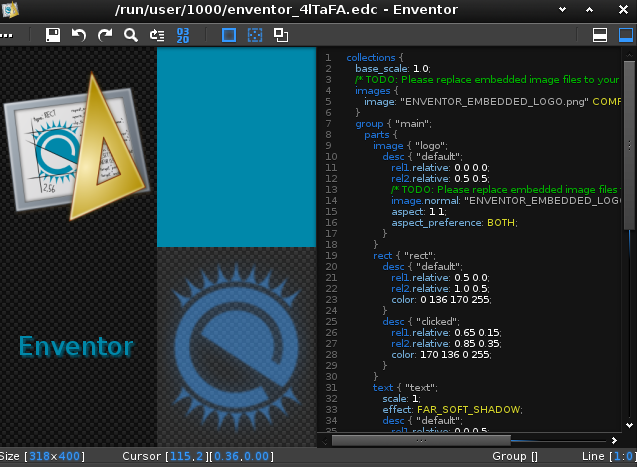The width and height of the screenshot is (637, 467).
Task: Click the 'images {' keyword on line 4
Action: point(377,91)
